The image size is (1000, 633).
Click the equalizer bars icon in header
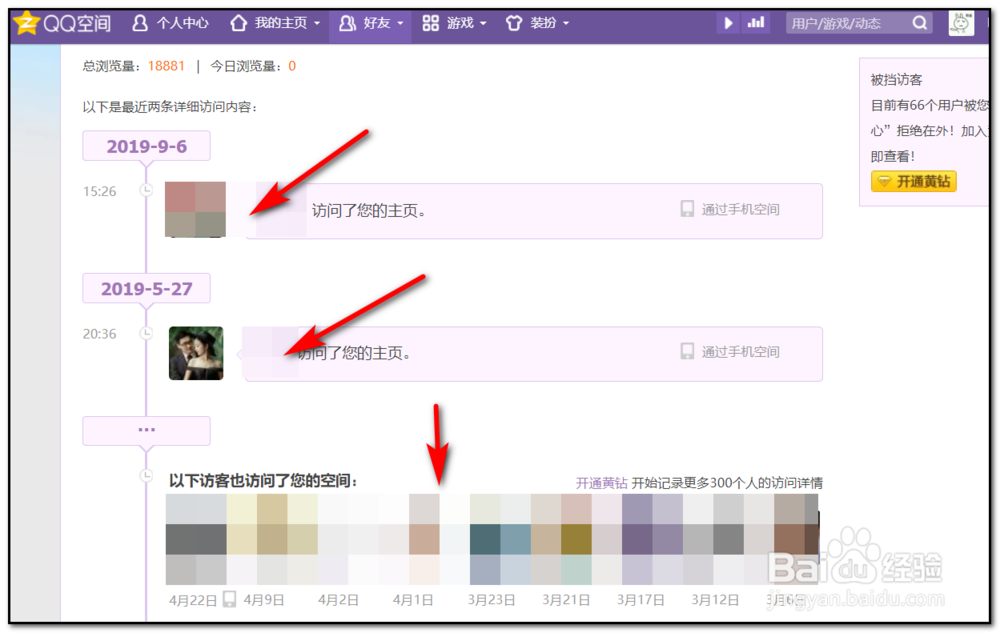756,24
